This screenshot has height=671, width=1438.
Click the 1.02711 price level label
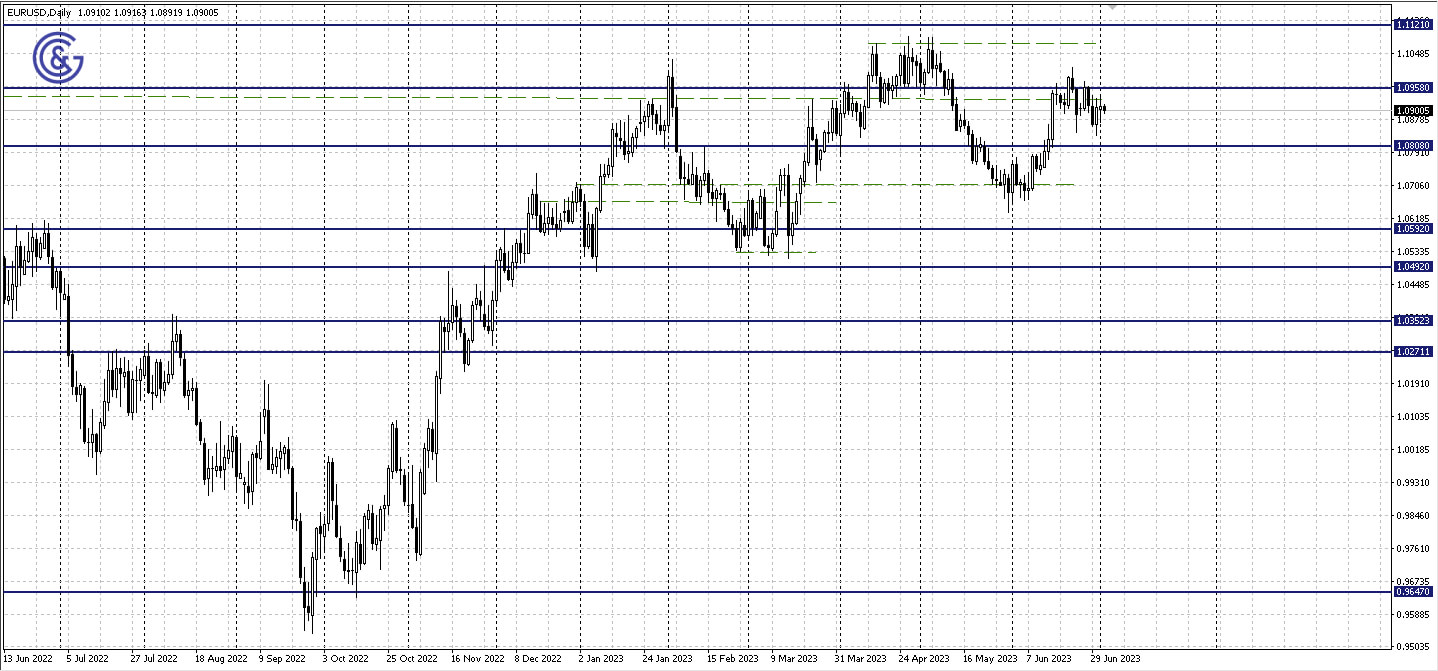[1415, 350]
